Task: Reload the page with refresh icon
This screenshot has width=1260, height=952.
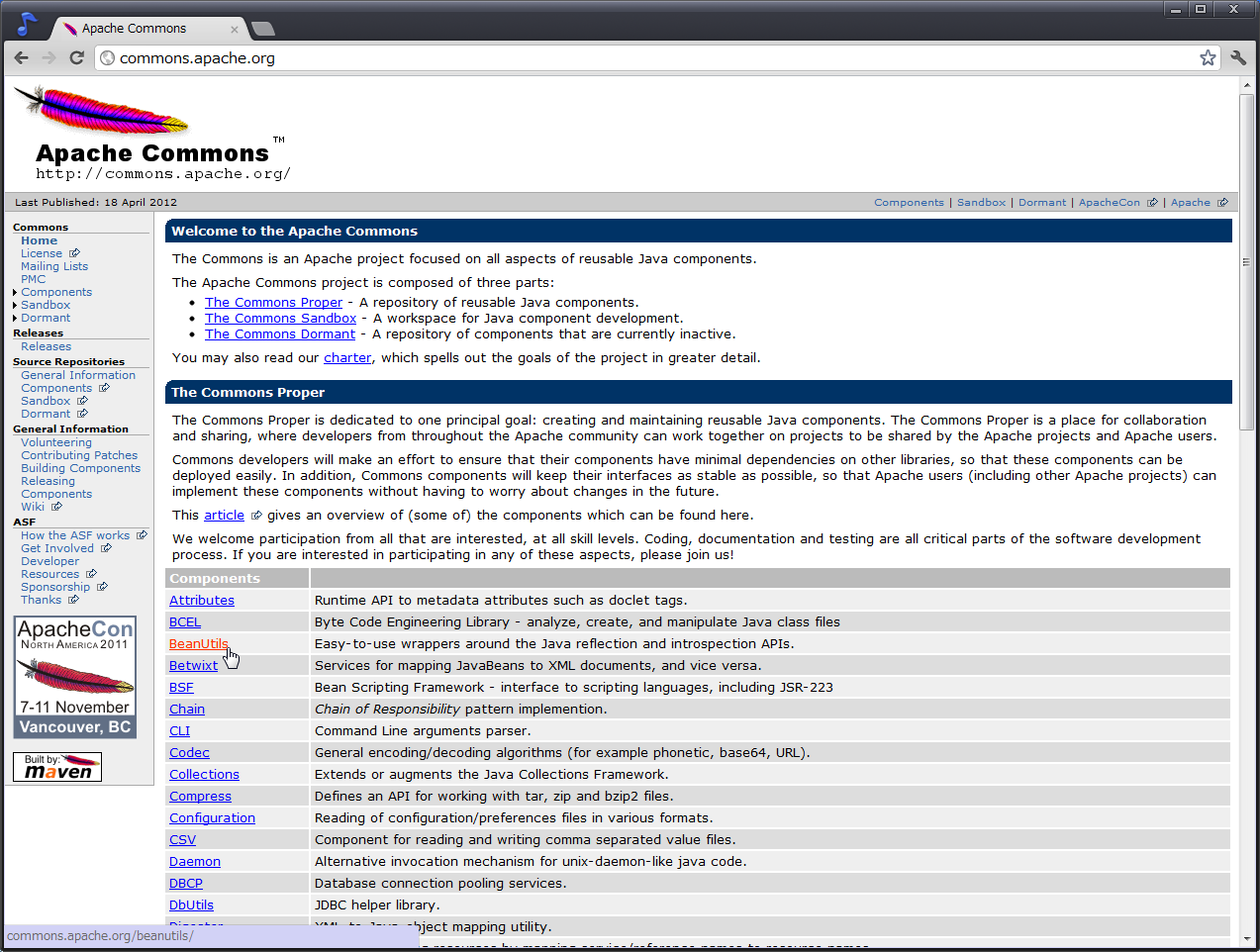Action: 76,57
